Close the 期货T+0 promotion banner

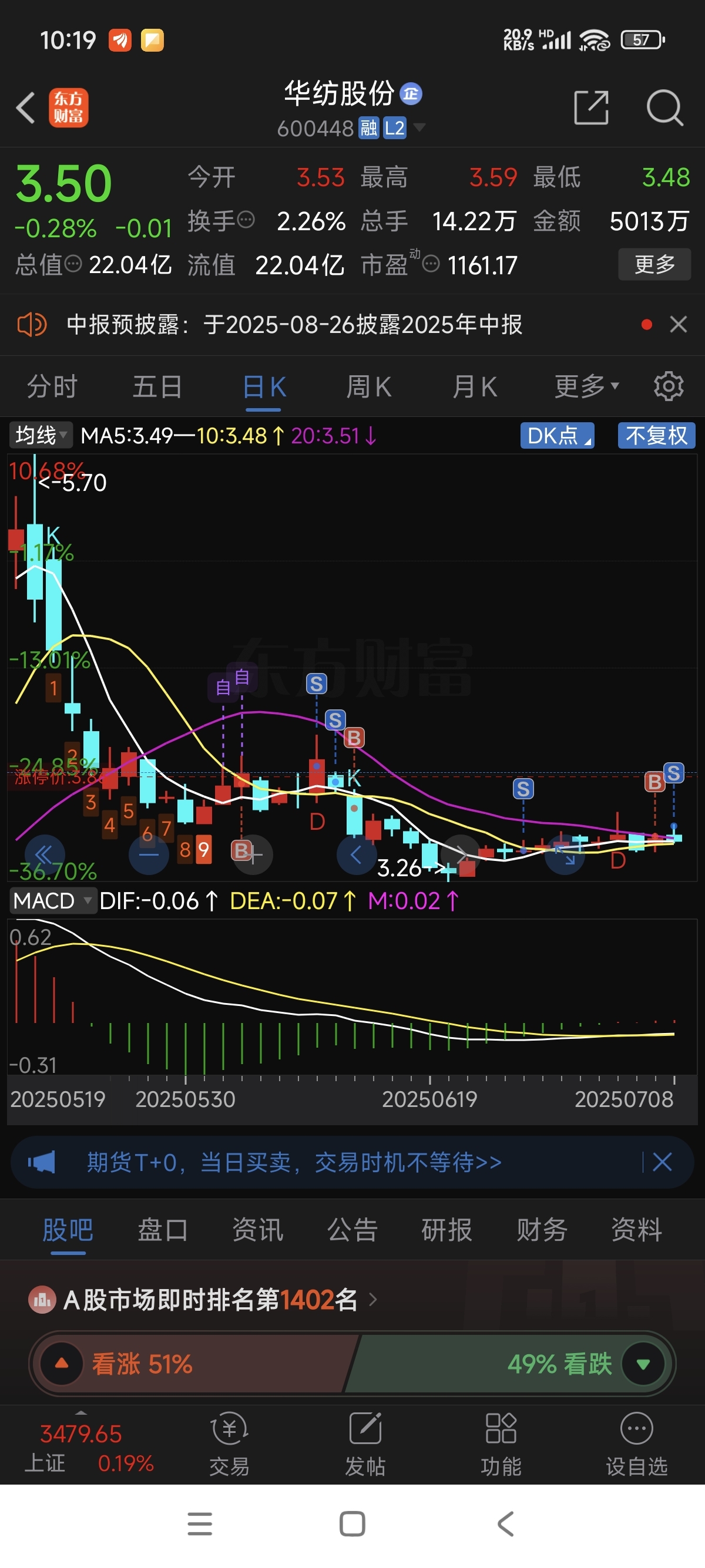click(662, 1162)
